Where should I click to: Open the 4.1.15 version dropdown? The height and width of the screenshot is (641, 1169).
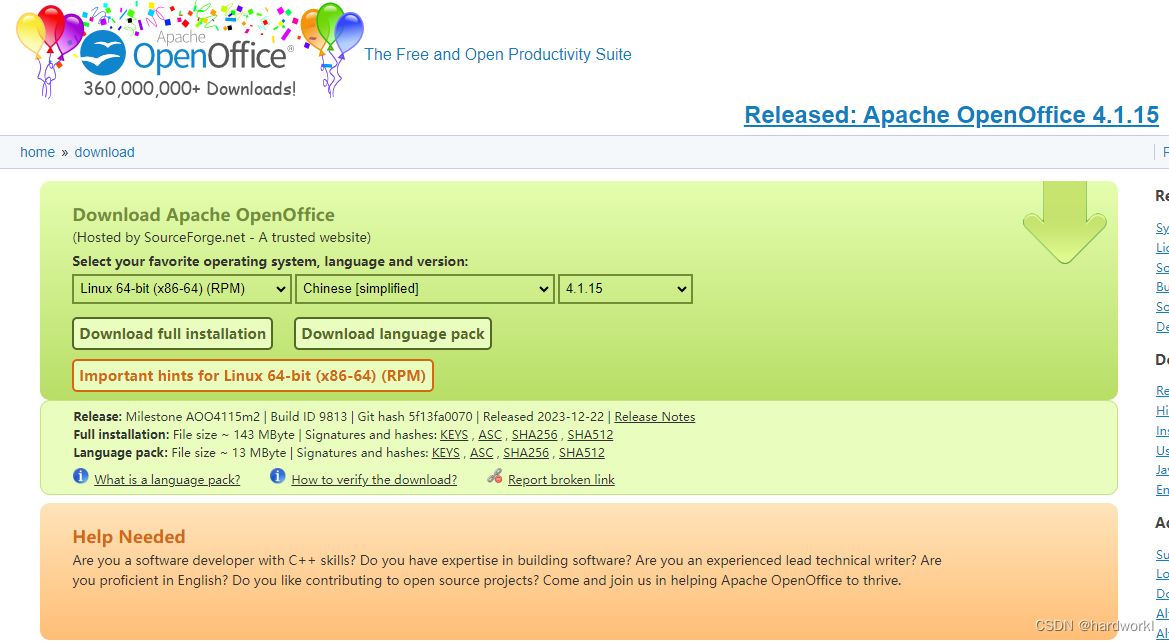(x=625, y=288)
